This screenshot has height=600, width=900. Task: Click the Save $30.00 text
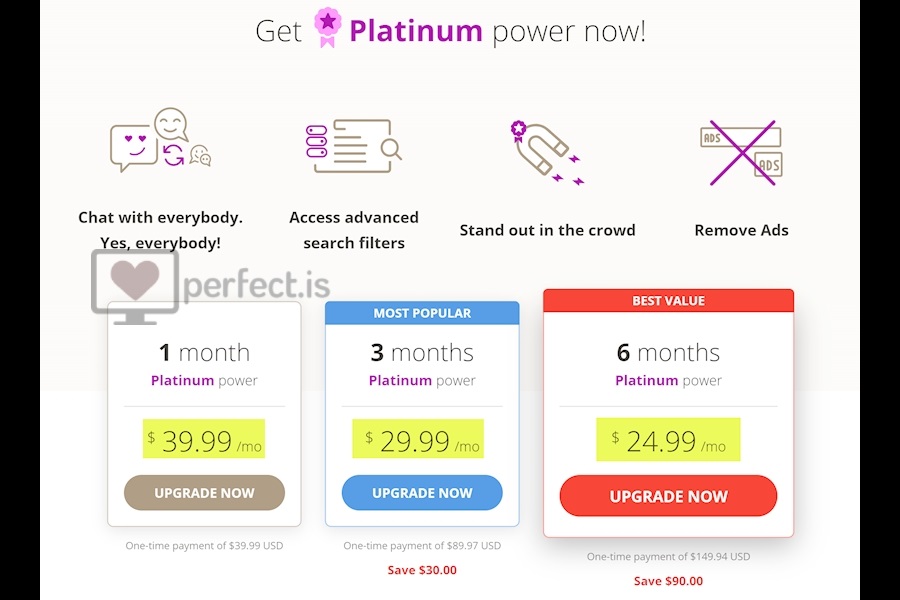pyautogui.click(x=422, y=570)
